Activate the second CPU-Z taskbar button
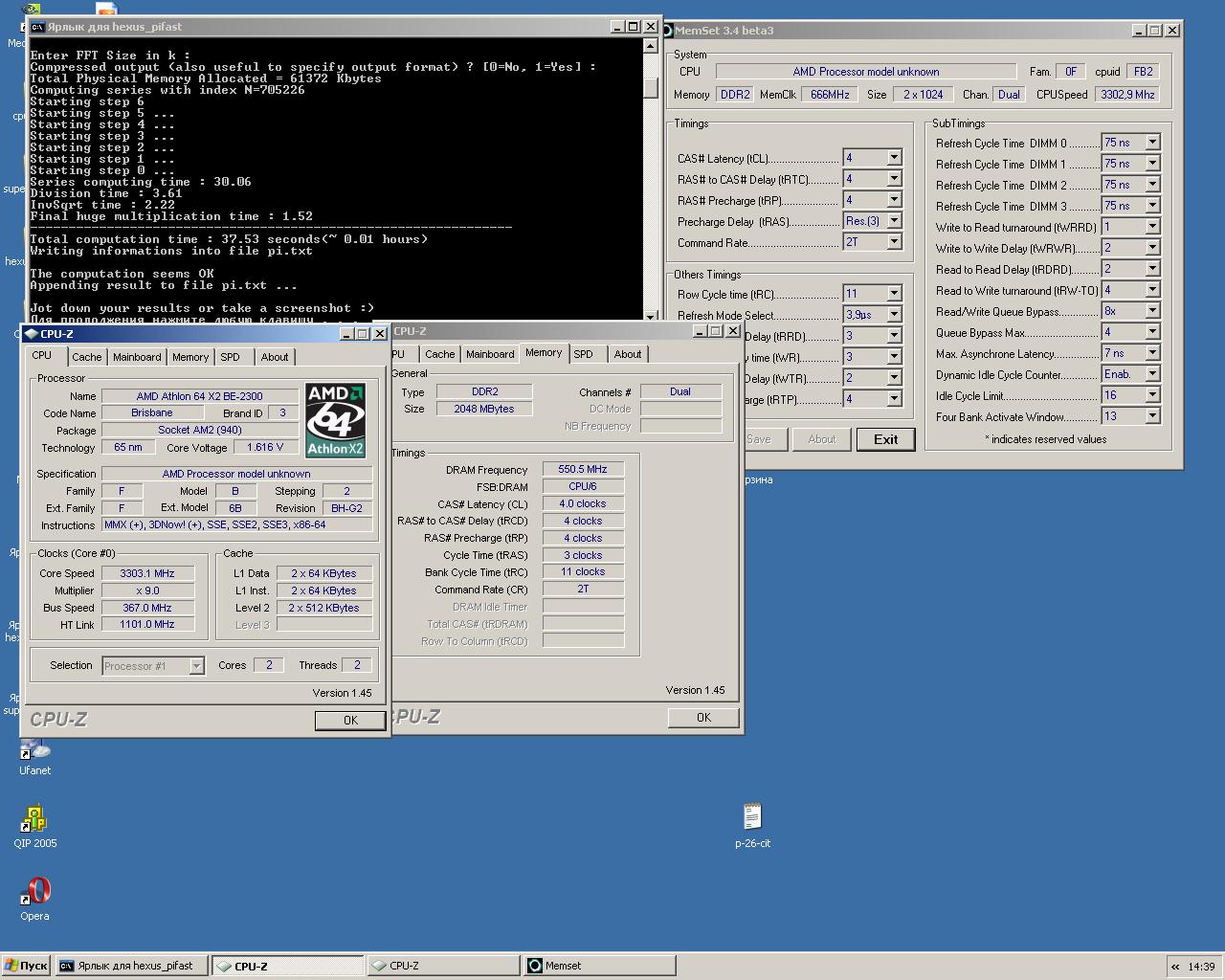 coord(443,966)
